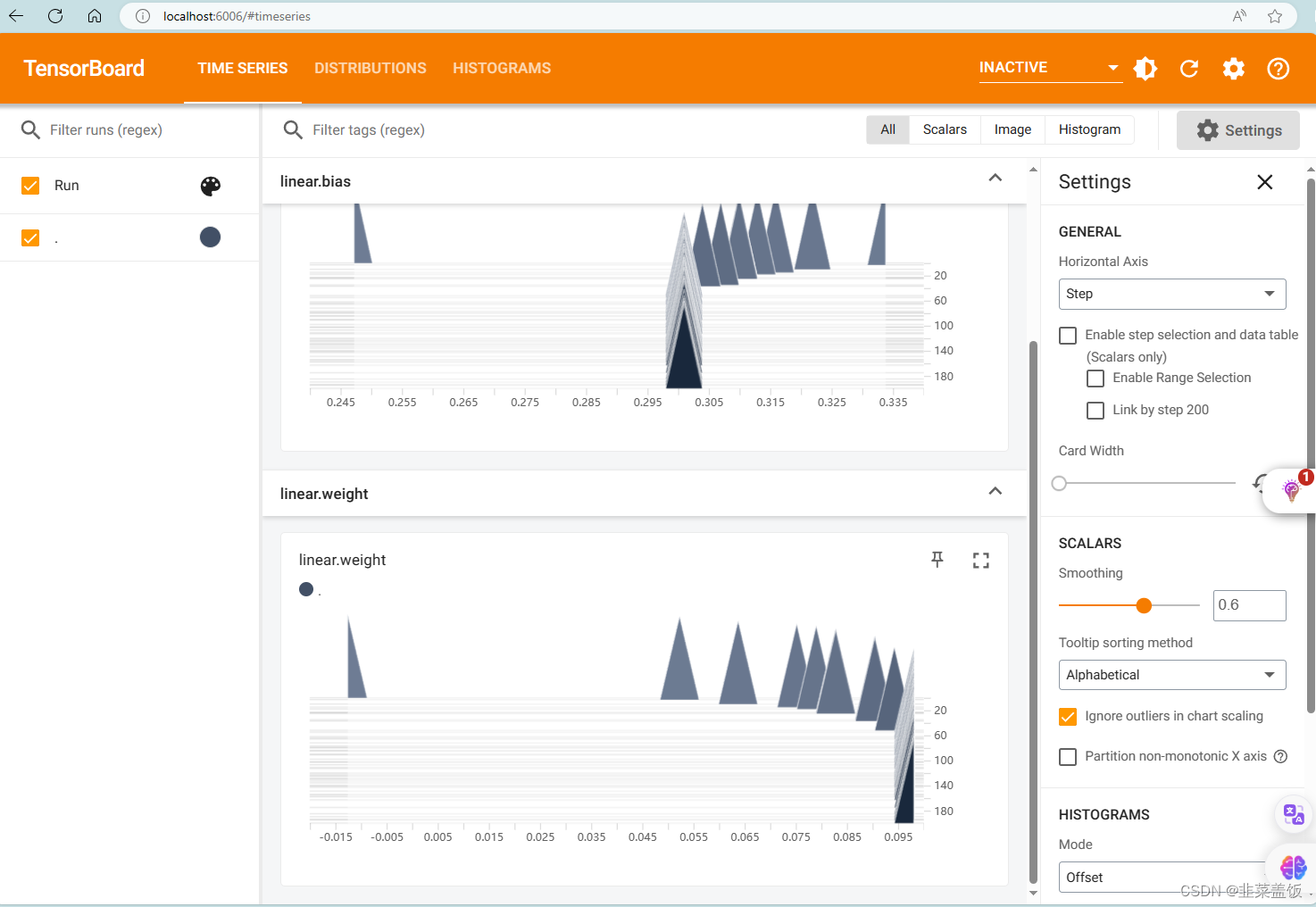Screen dimensions: 1316x907
Task: Collapse the linear.weight group
Action: (995, 492)
